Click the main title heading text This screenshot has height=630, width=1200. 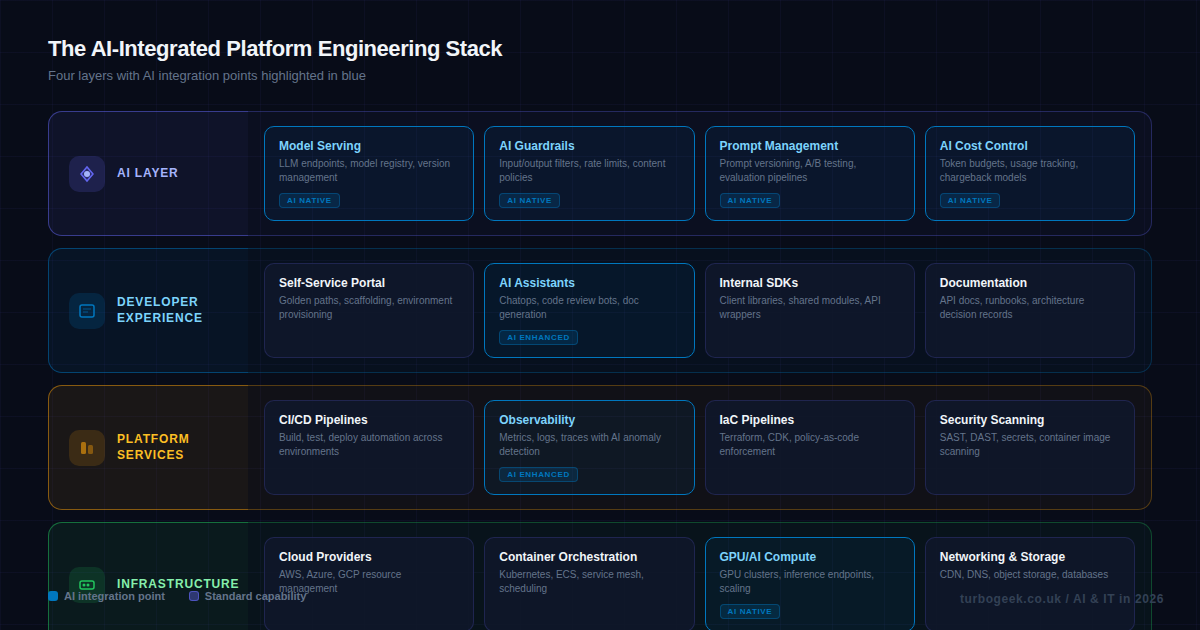[x=275, y=48]
